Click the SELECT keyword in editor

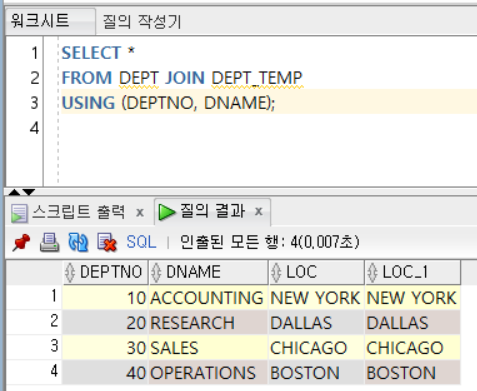[x=91, y=53]
